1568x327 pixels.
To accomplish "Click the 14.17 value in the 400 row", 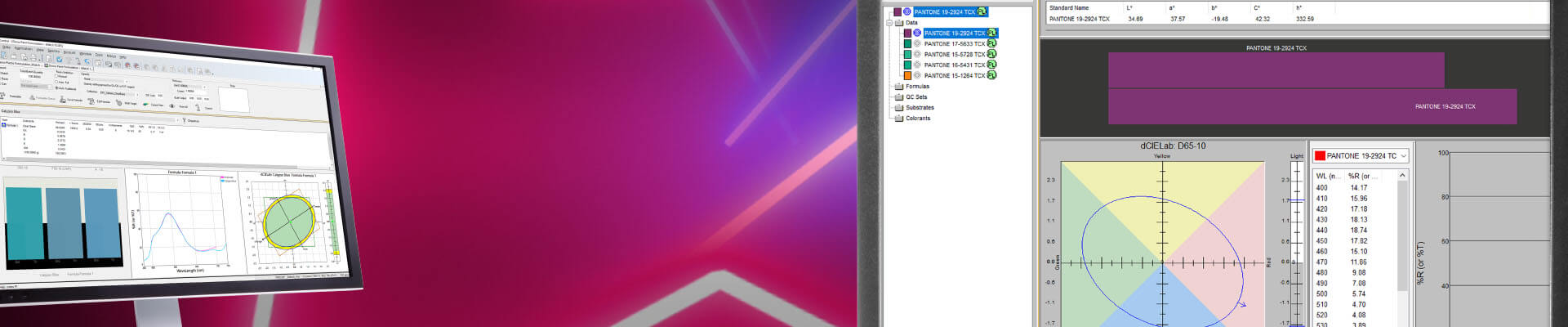I will 1358,188.
